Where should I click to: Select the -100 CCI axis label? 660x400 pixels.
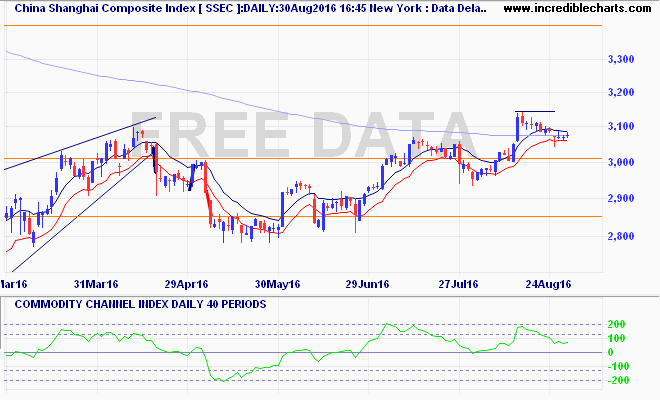618,366
